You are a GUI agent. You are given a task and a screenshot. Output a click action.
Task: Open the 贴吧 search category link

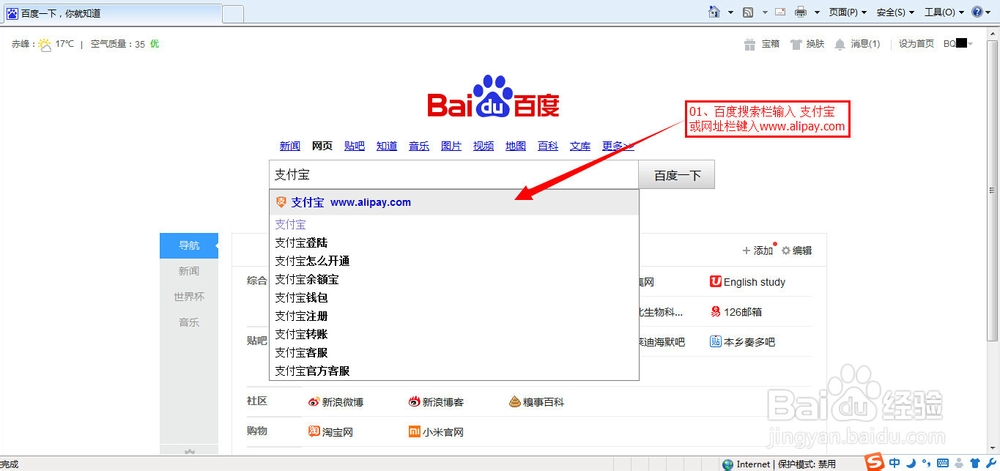click(x=354, y=146)
